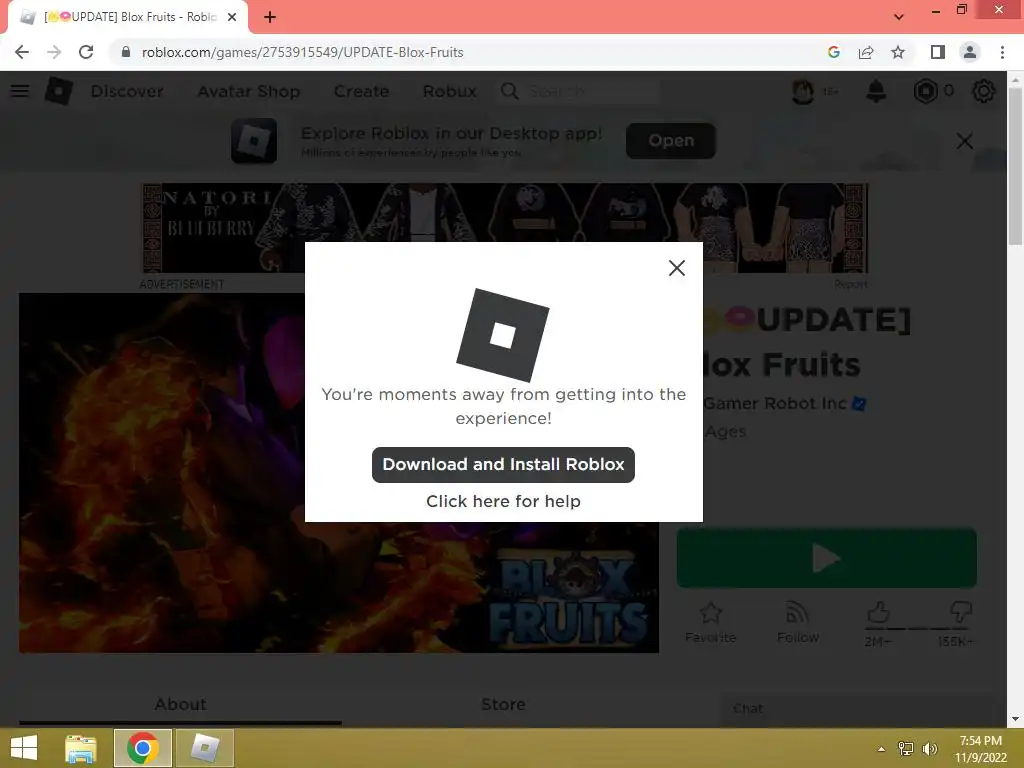Click the Chrome taskbar icon
Image resolution: width=1024 pixels, height=768 pixels.
(142, 748)
